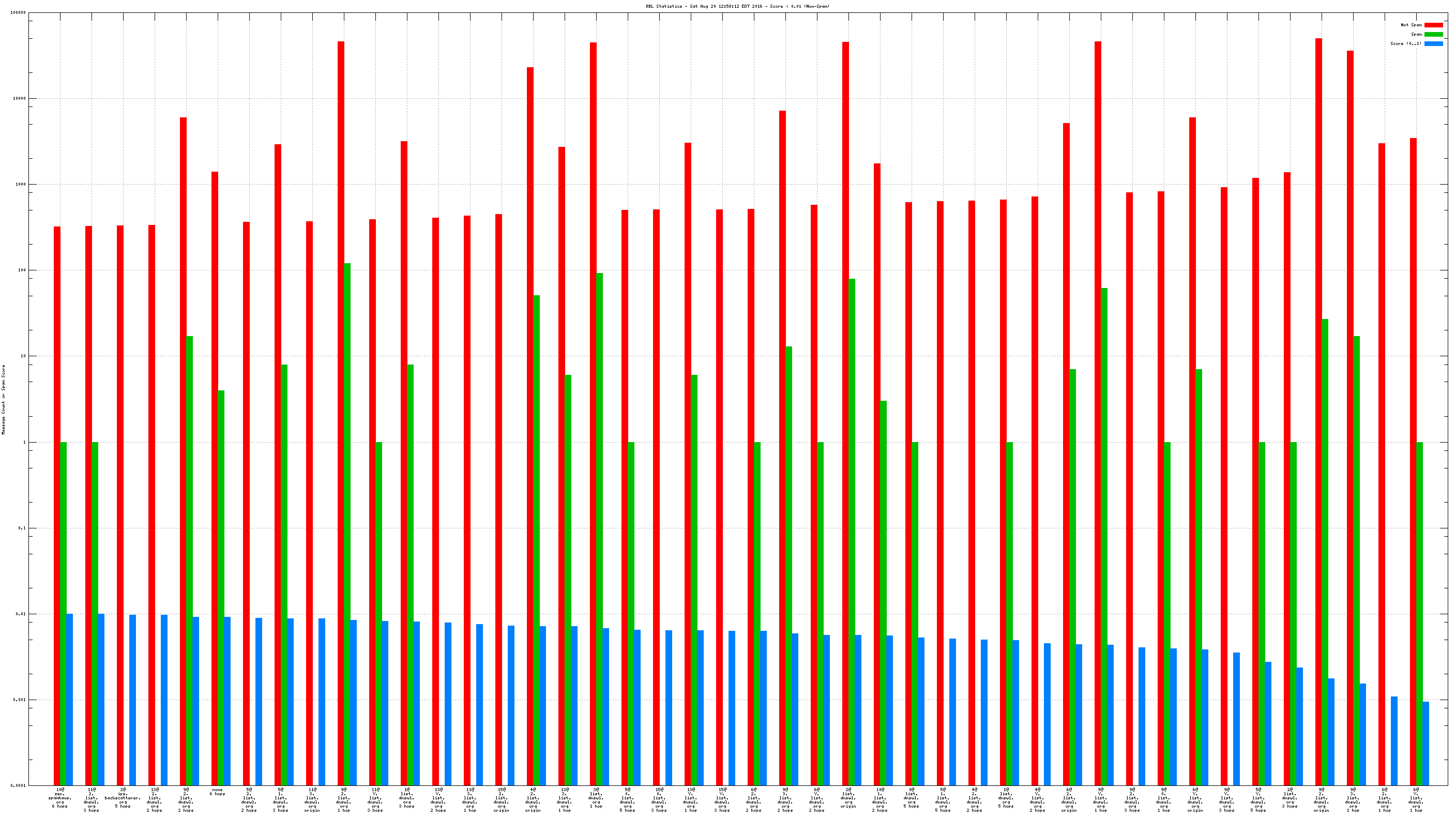
Task: Click the blue Score (0..1) legend swatch
Action: 1433,43
